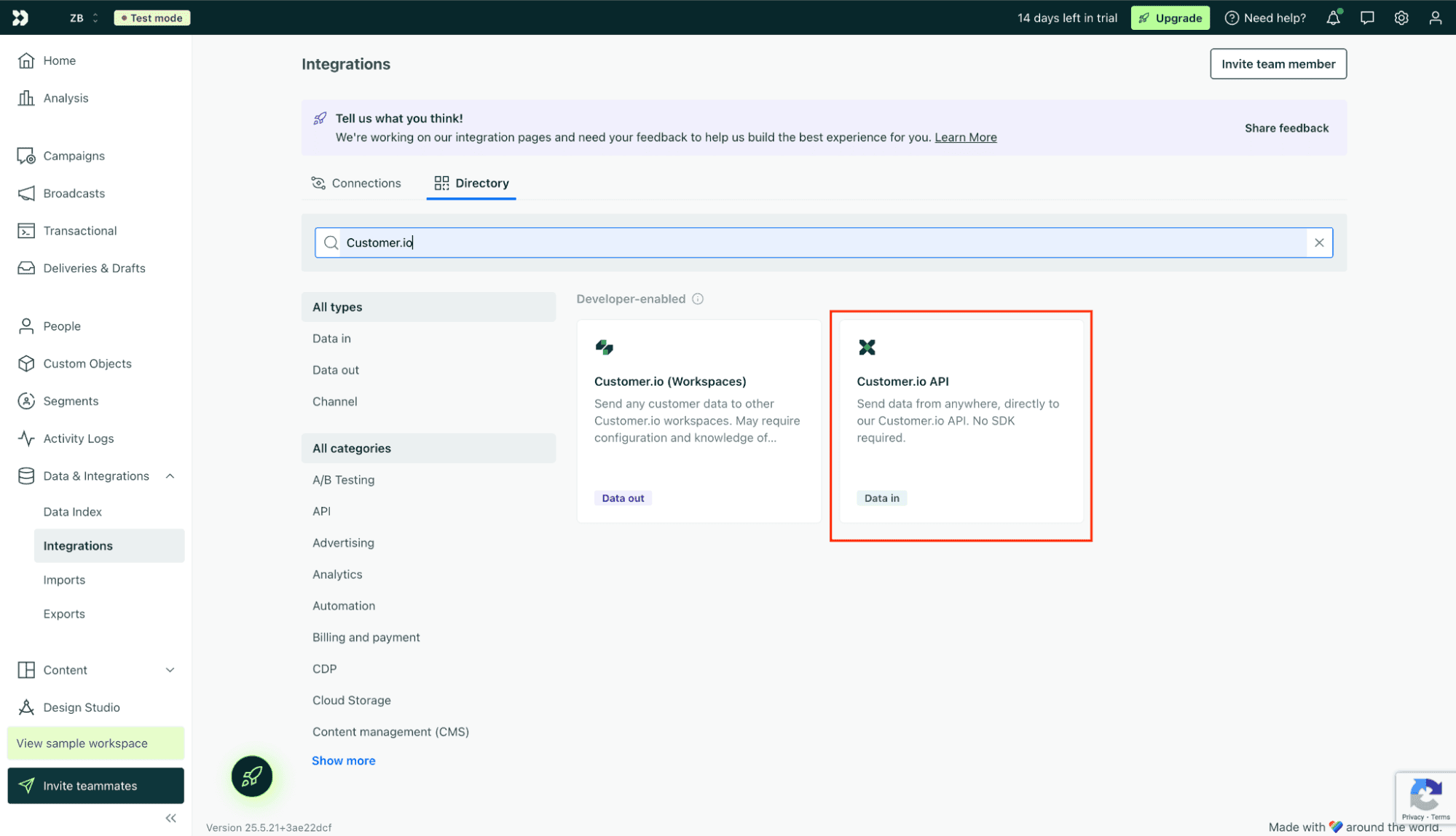This screenshot has height=836, width=1456.
Task: Click the Learn More link
Action: 966,137
